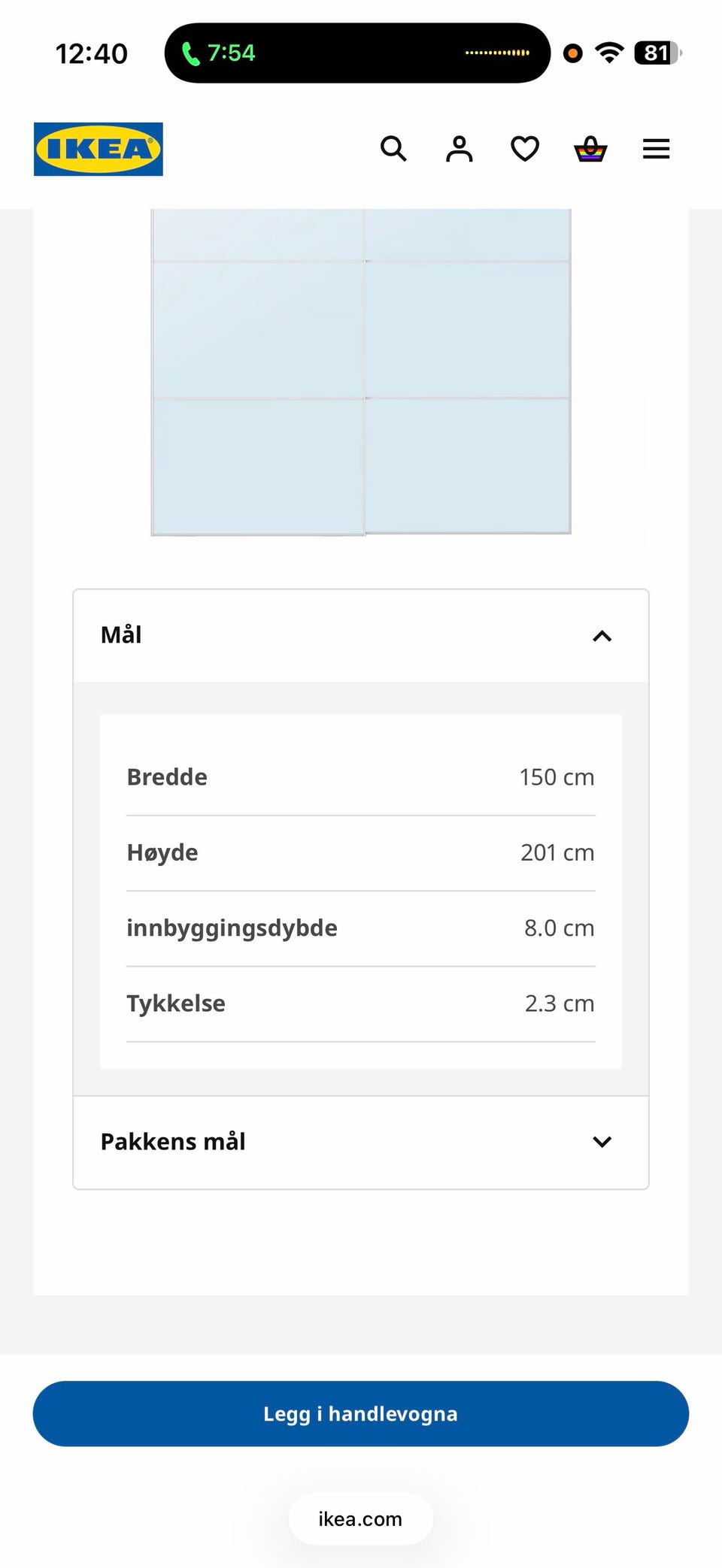Select the Bredde measurement row
Viewport: 722px width, 1568px height.
coord(361,777)
